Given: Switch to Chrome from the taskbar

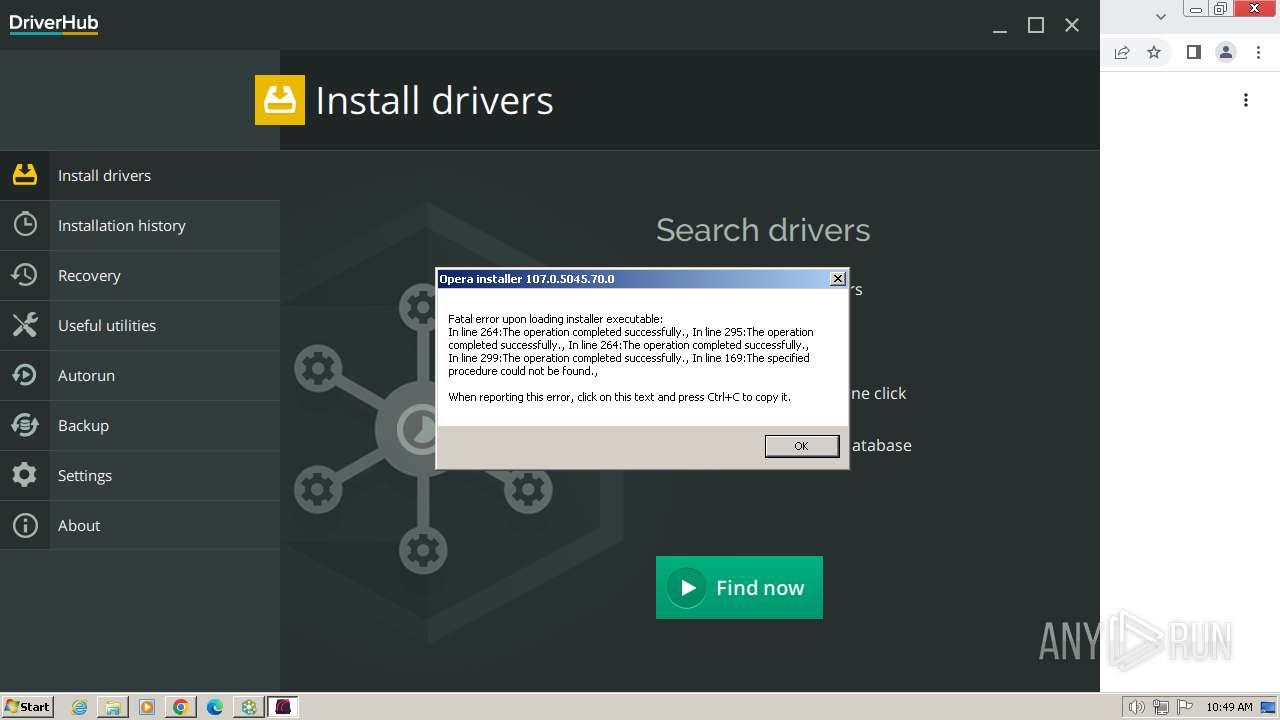Looking at the screenshot, I should tap(181, 707).
